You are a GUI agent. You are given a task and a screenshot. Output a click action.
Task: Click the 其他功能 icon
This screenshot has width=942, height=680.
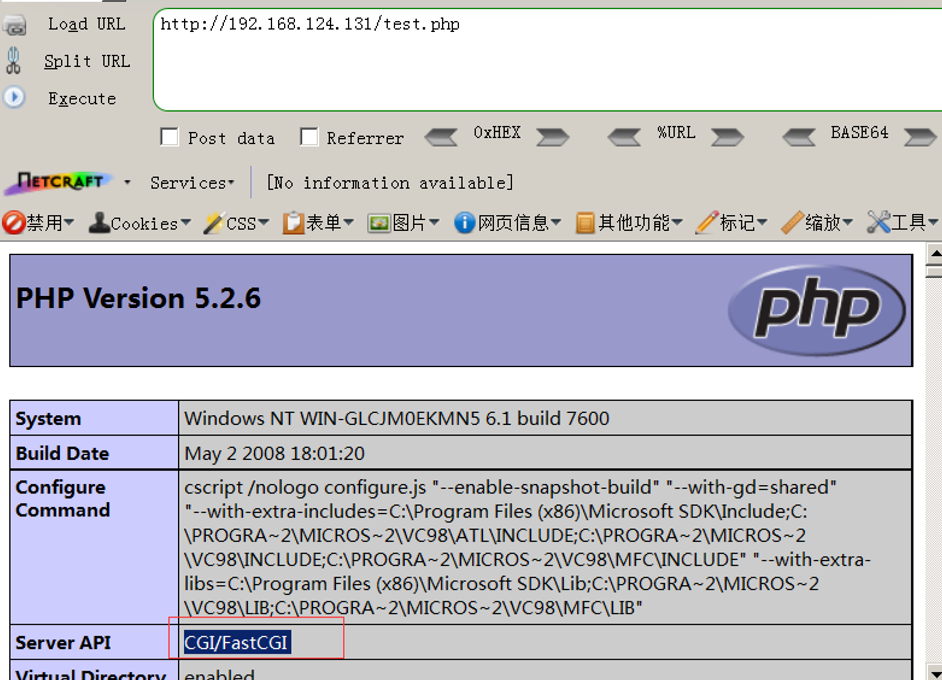tap(585, 223)
